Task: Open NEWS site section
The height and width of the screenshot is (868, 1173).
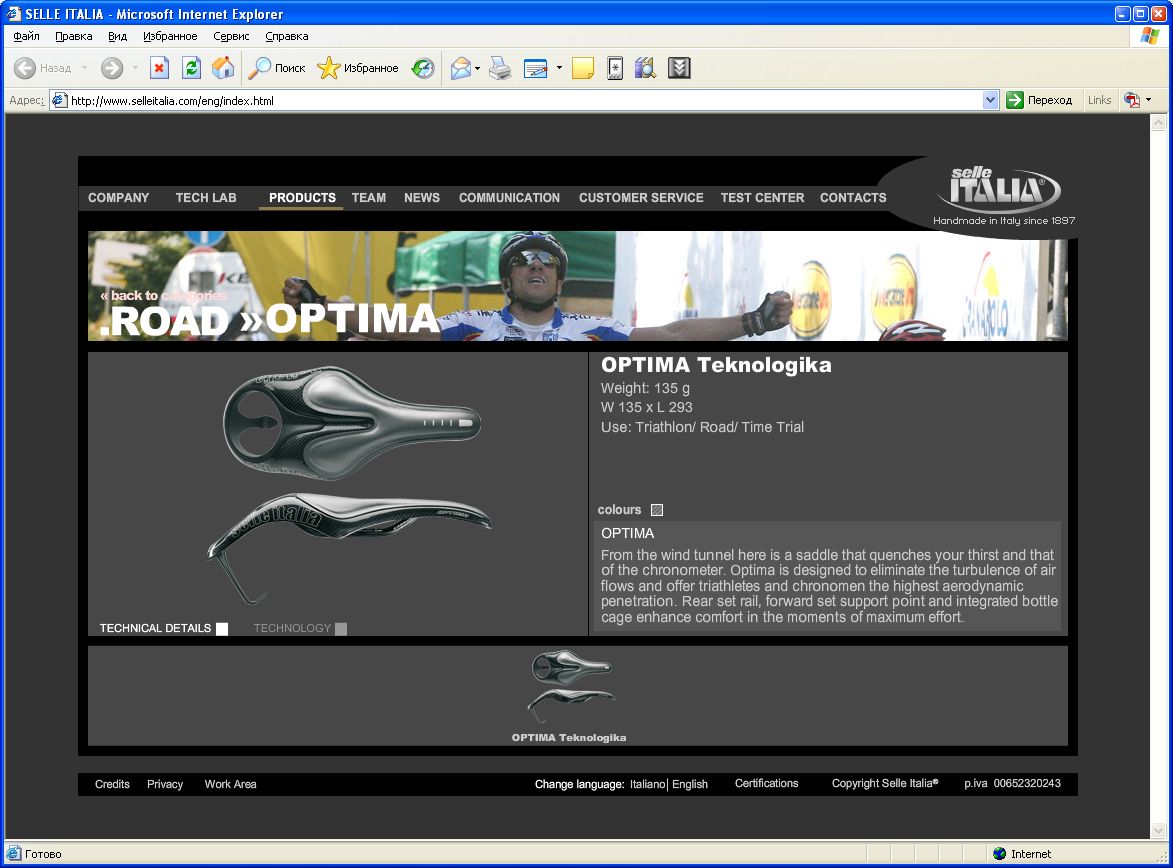Action: (422, 198)
